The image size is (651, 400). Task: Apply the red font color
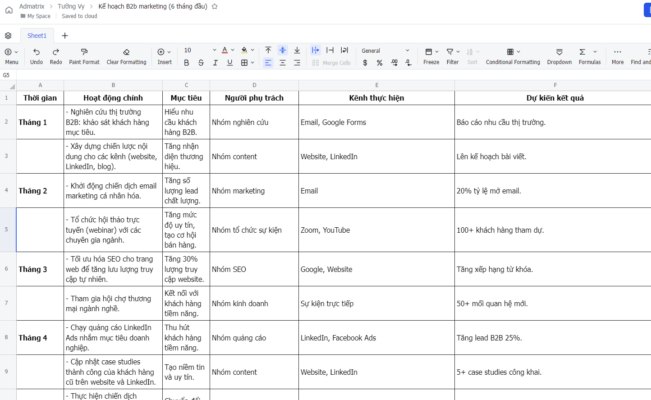[225, 51]
